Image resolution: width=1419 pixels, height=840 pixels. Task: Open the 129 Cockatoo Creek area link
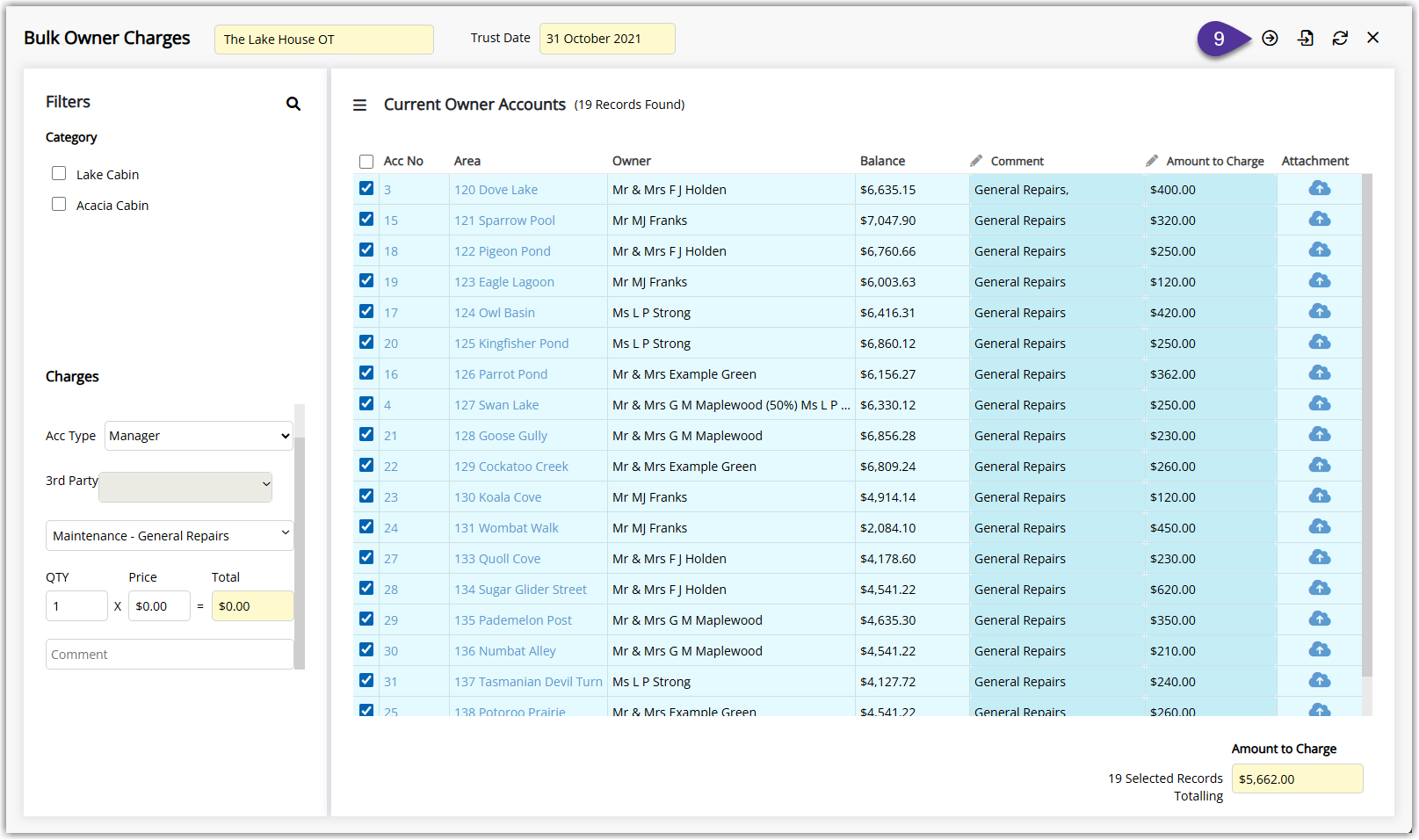pos(511,467)
